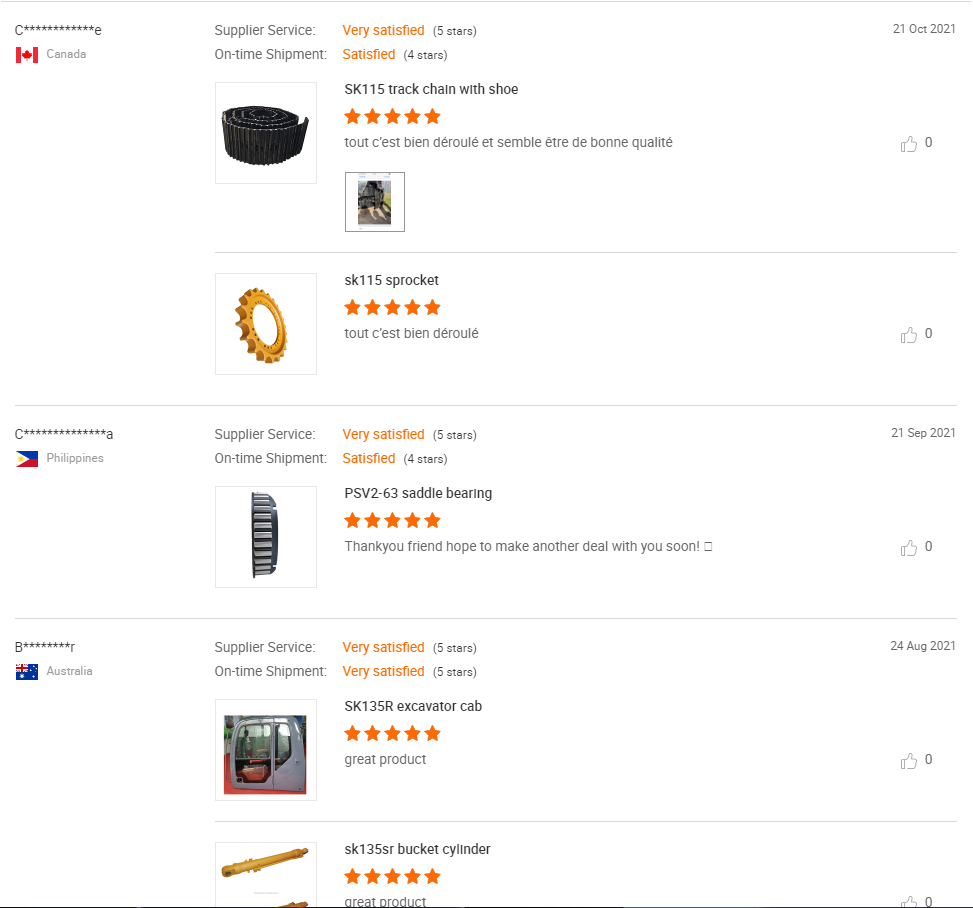Open the reviewer's attached photo thumbnail
The width and height of the screenshot is (973, 908).
point(375,202)
